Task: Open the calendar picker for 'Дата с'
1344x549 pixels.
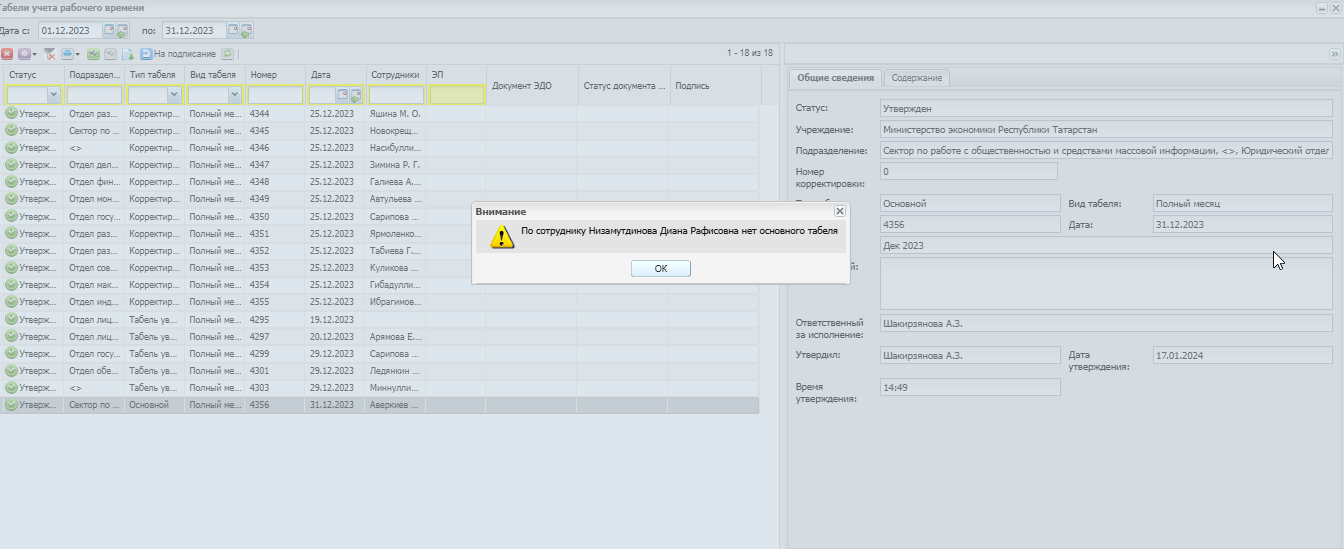Action: coord(109,30)
